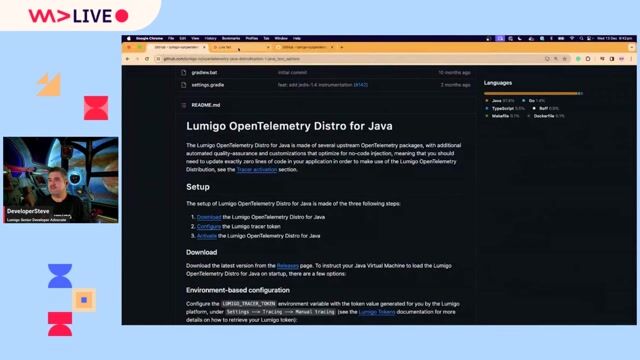This screenshot has height=360, width=640.
Task: Click the Lumigo OpenTelemetry Distro for Java heading
Action: tap(289, 126)
